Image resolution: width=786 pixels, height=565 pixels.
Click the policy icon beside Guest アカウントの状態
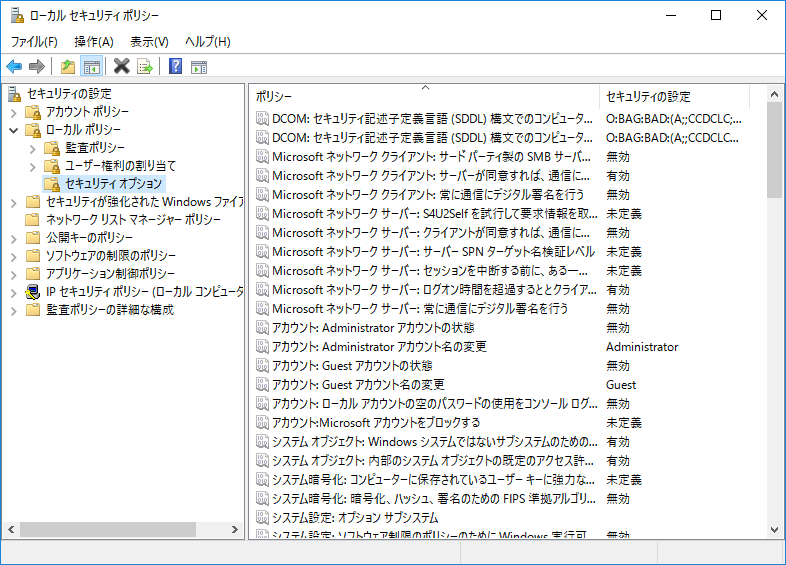261,366
